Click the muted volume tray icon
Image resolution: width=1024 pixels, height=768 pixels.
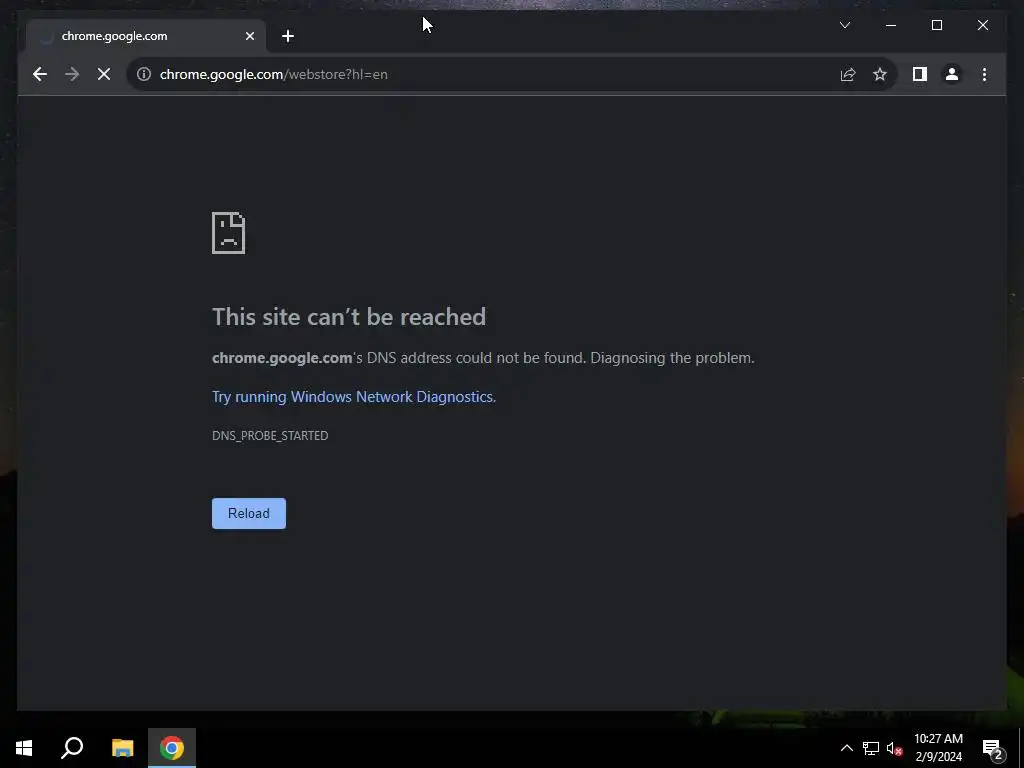coord(895,748)
